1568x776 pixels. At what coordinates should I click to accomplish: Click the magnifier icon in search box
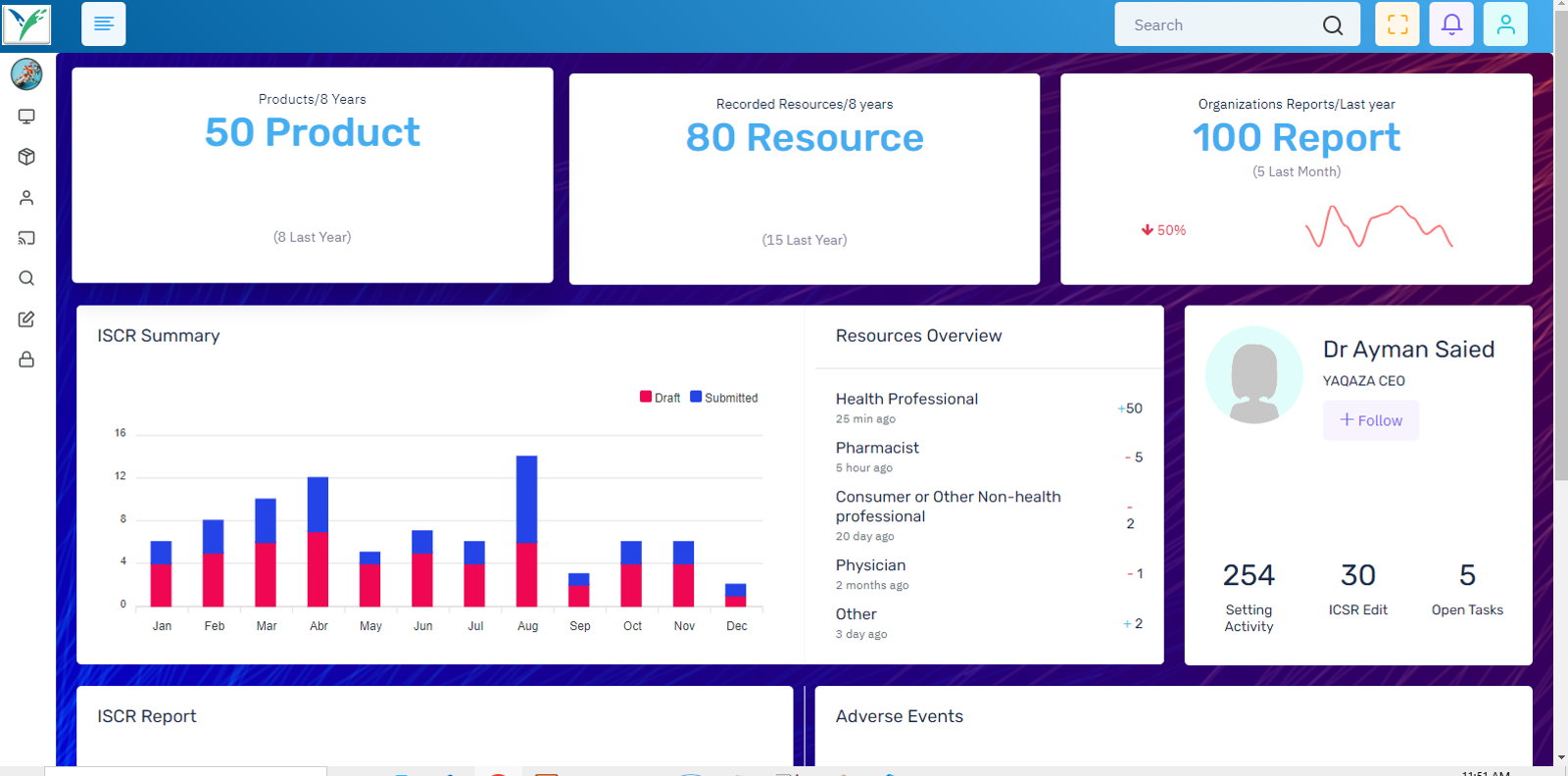[x=1333, y=25]
